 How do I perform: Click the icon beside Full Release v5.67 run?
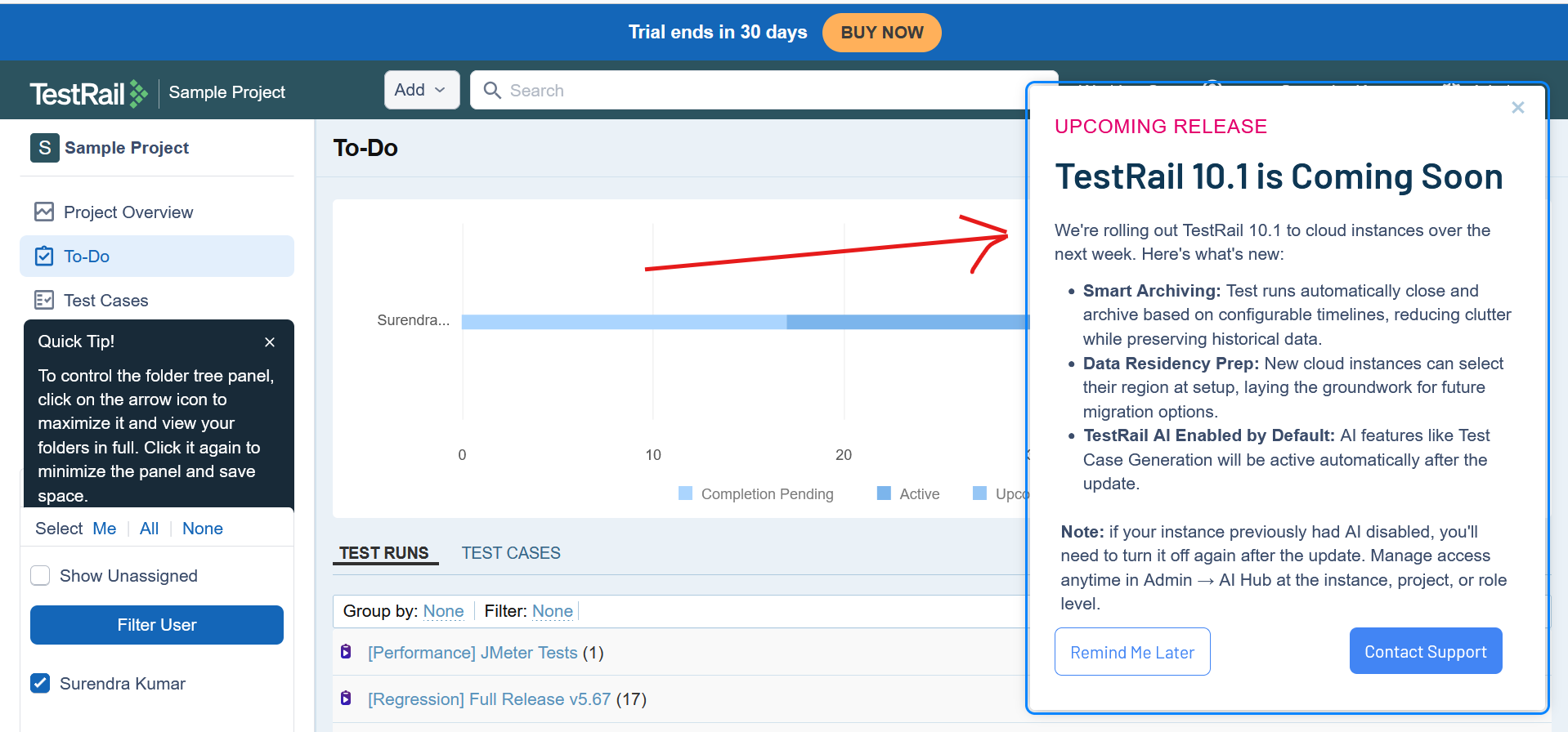point(346,699)
